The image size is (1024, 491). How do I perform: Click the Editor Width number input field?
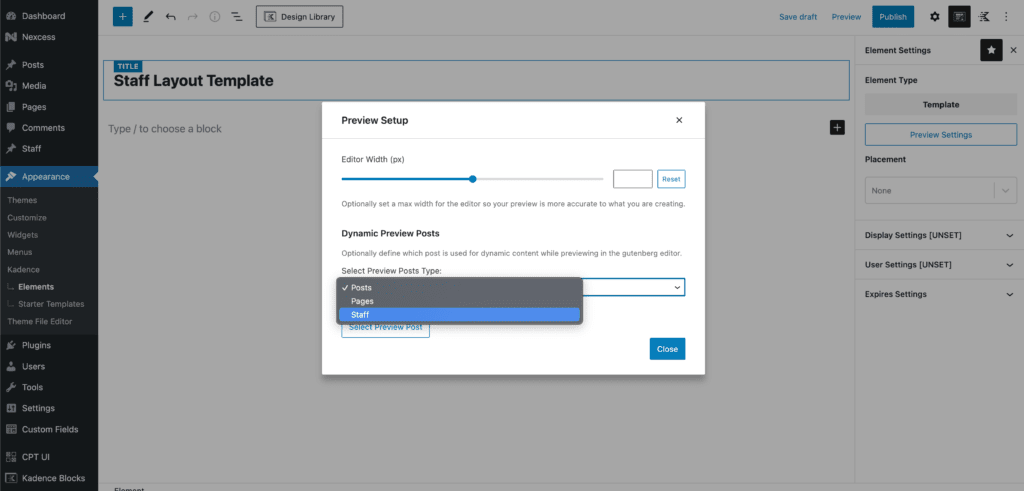point(633,179)
